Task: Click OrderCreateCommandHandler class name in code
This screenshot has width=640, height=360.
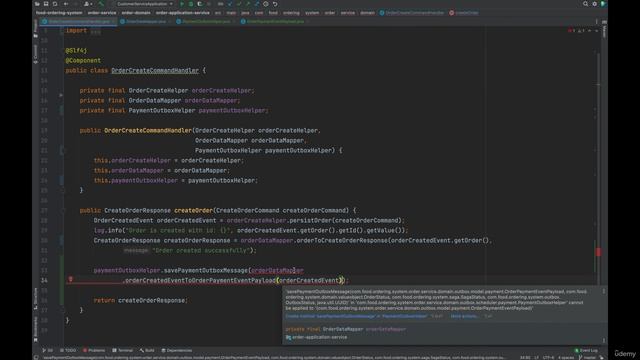Action: tap(155, 71)
